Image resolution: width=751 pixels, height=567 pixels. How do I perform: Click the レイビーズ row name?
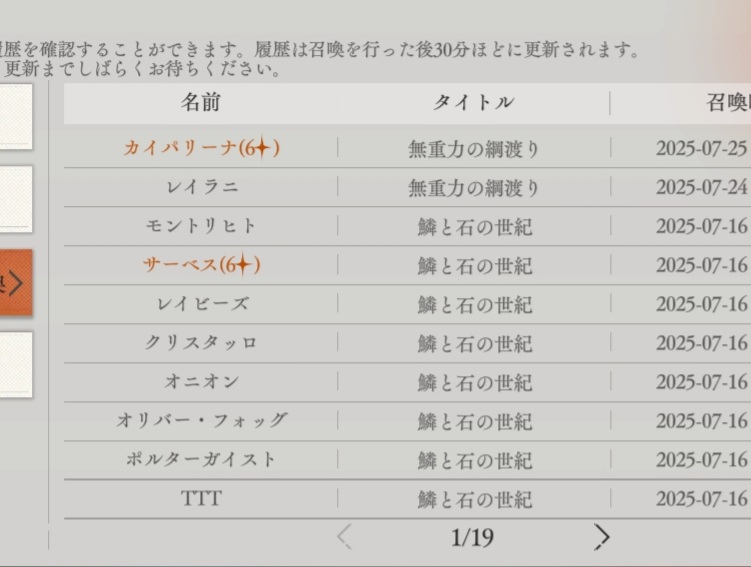point(201,304)
